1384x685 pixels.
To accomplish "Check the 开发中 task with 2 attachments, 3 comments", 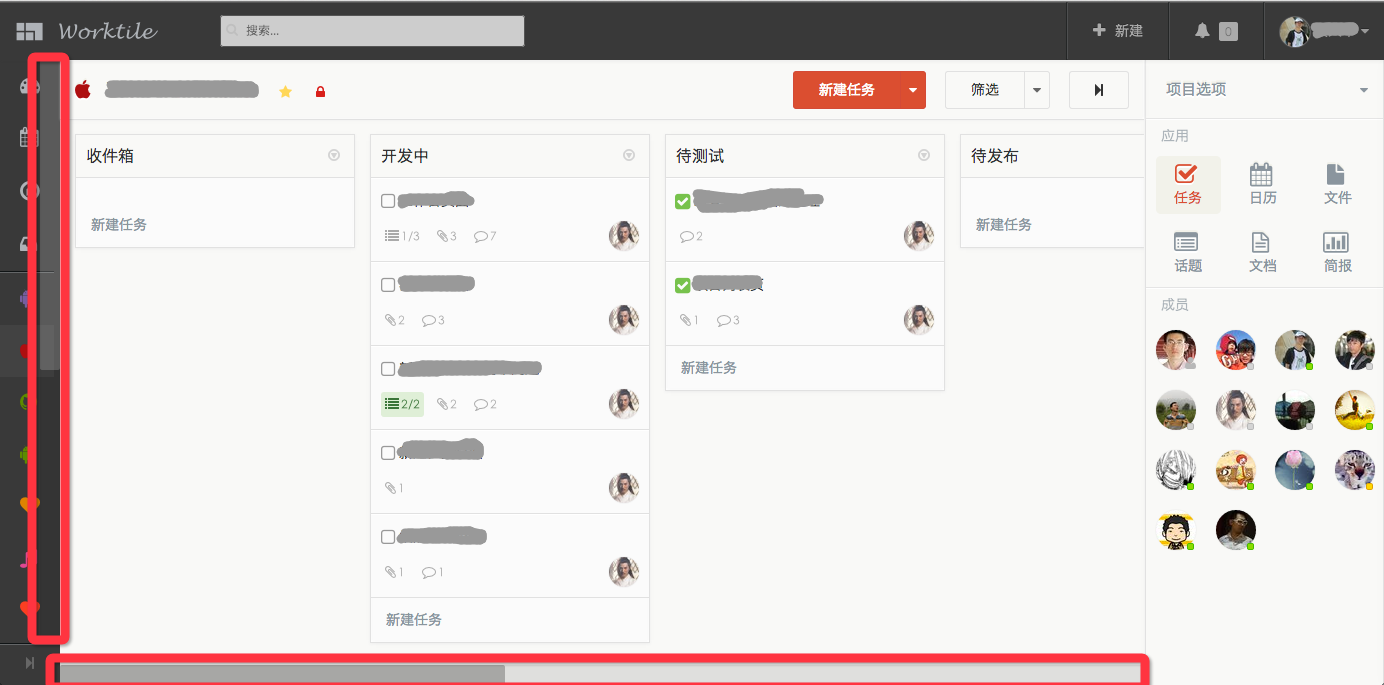I will [x=388, y=285].
